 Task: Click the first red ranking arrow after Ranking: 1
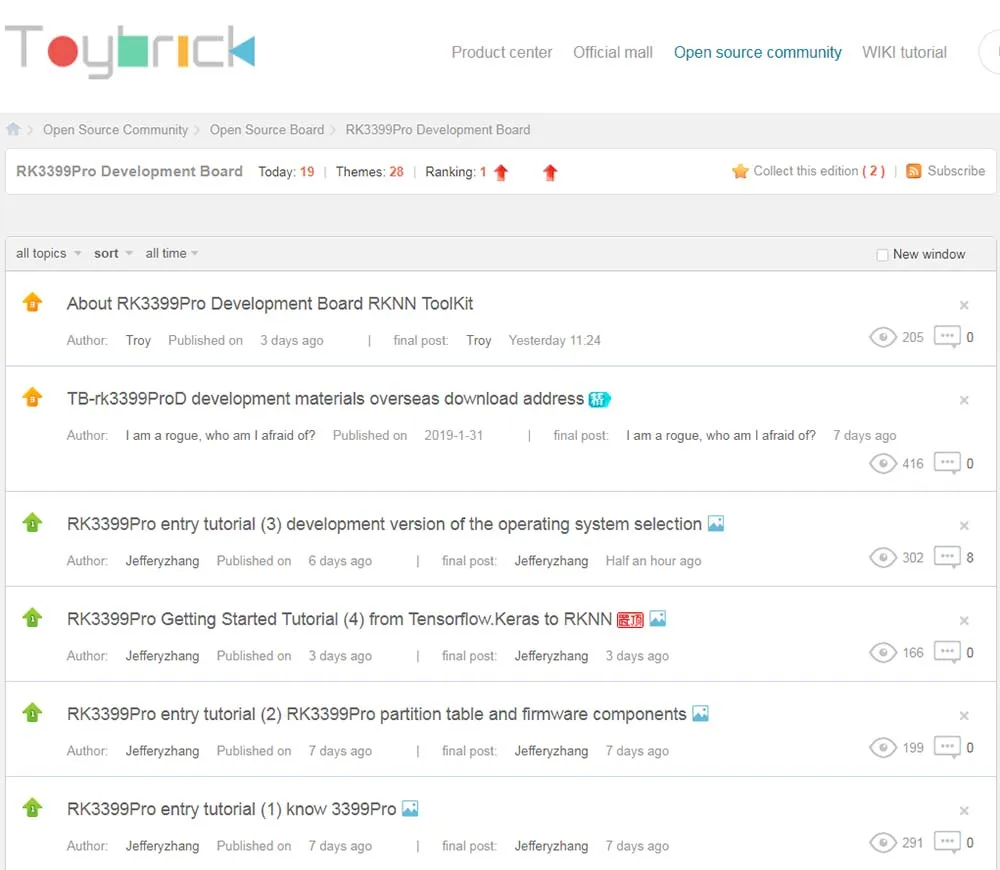point(501,172)
